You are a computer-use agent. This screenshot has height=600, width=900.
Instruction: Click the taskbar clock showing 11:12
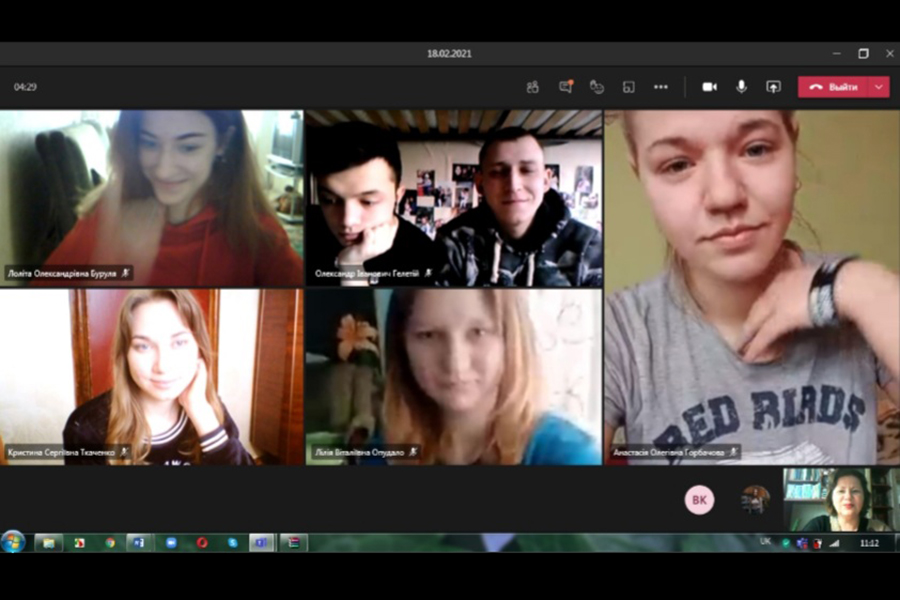869,543
